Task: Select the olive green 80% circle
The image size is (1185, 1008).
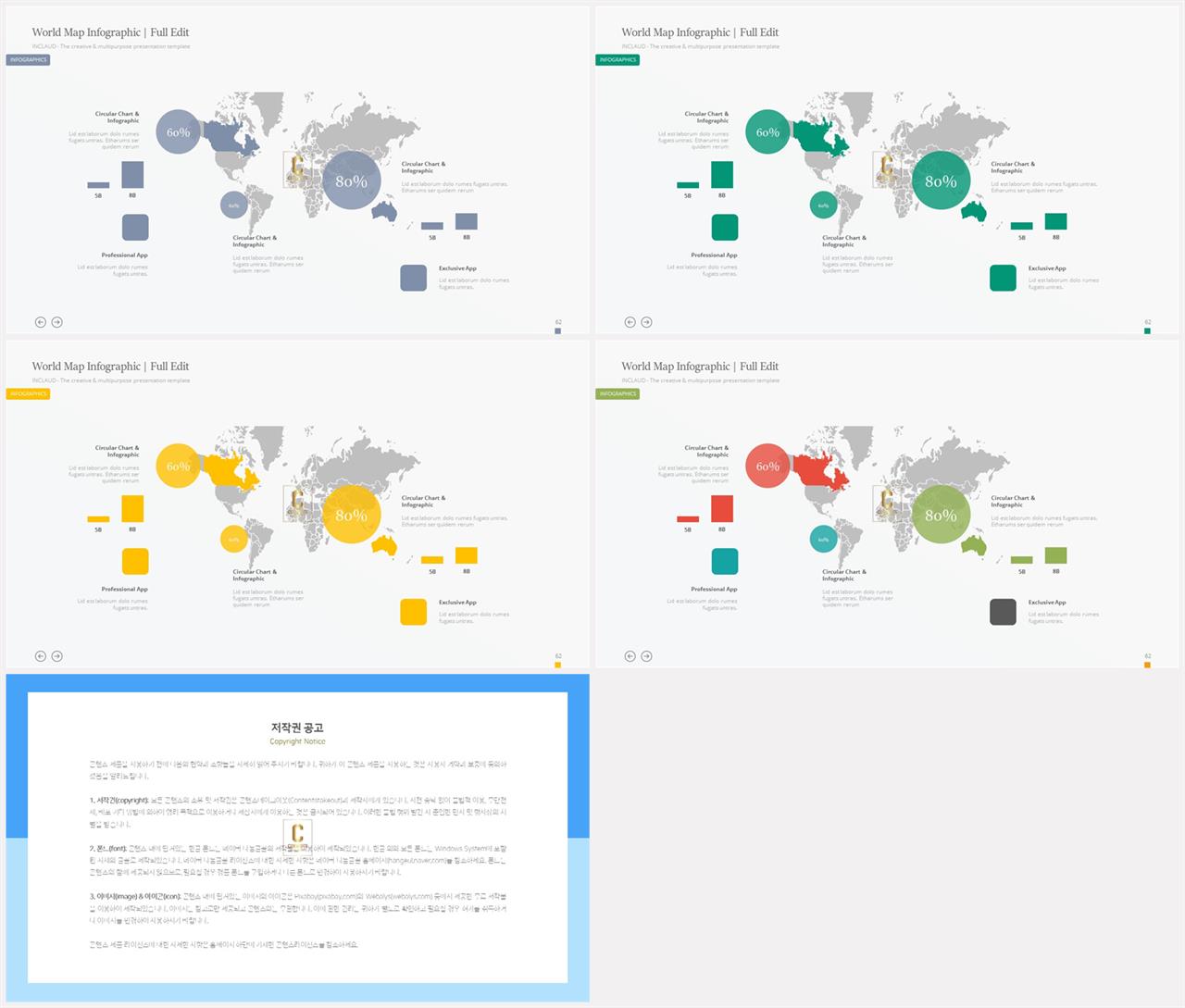Action: [942, 515]
